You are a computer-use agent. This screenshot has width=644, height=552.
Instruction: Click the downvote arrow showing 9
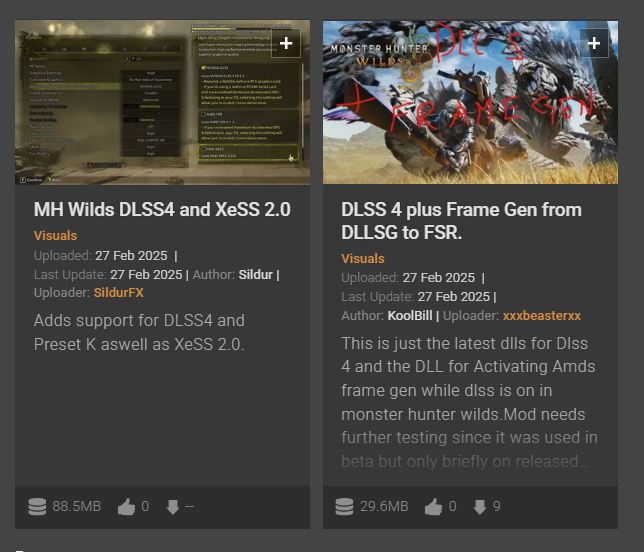coord(480,507)
